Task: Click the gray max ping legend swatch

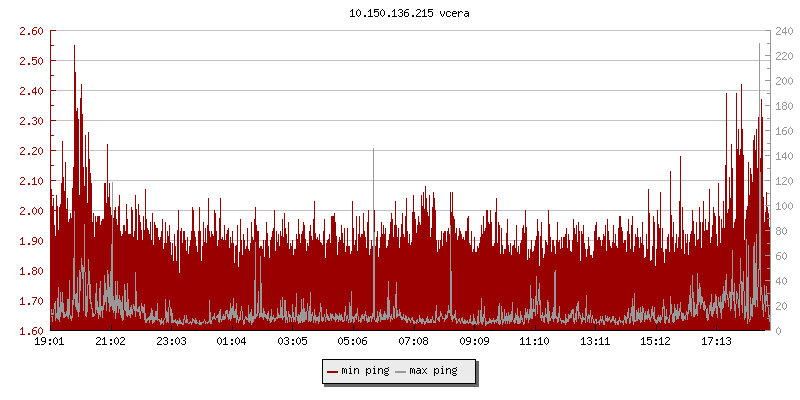Action: (x=400, y=372)
